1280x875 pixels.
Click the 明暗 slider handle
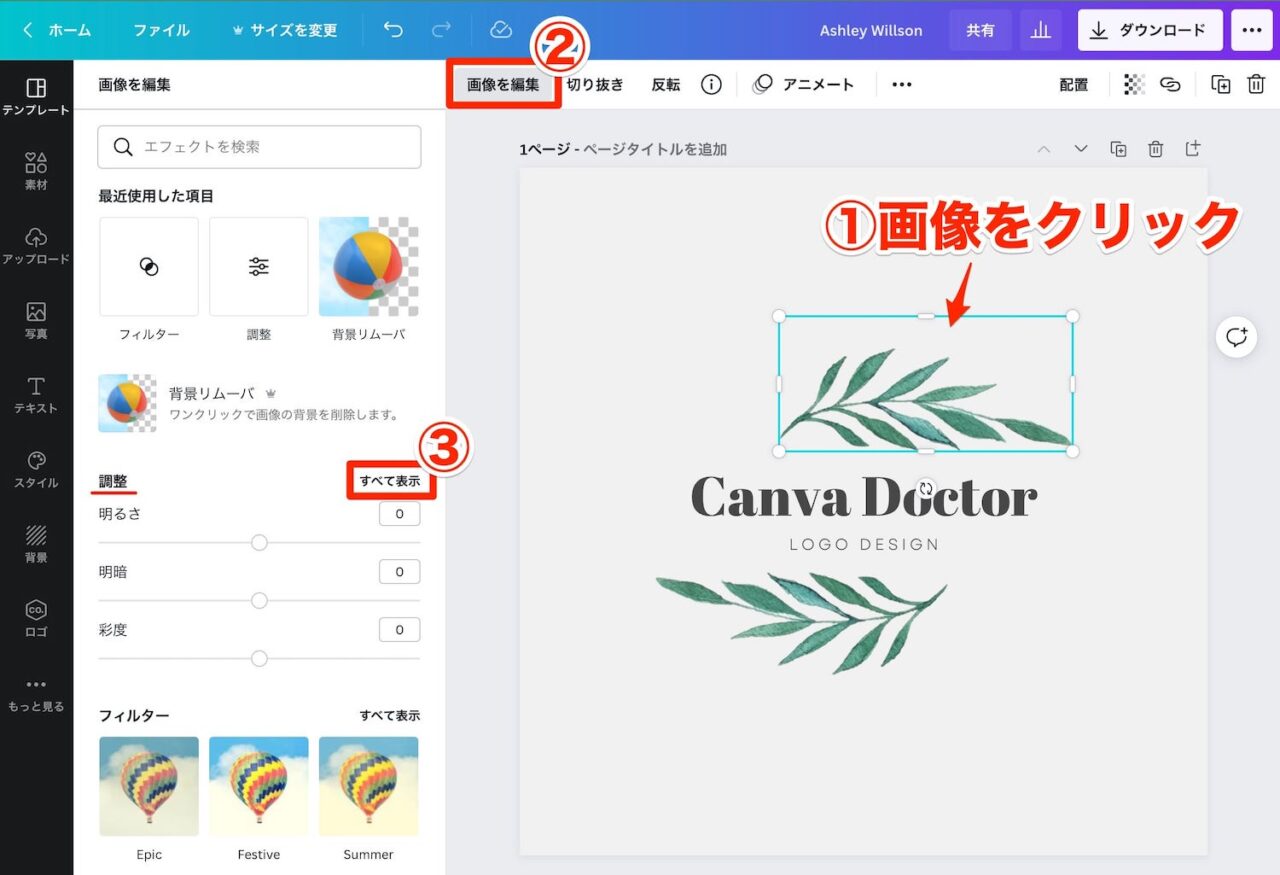[x=259, y=600]
